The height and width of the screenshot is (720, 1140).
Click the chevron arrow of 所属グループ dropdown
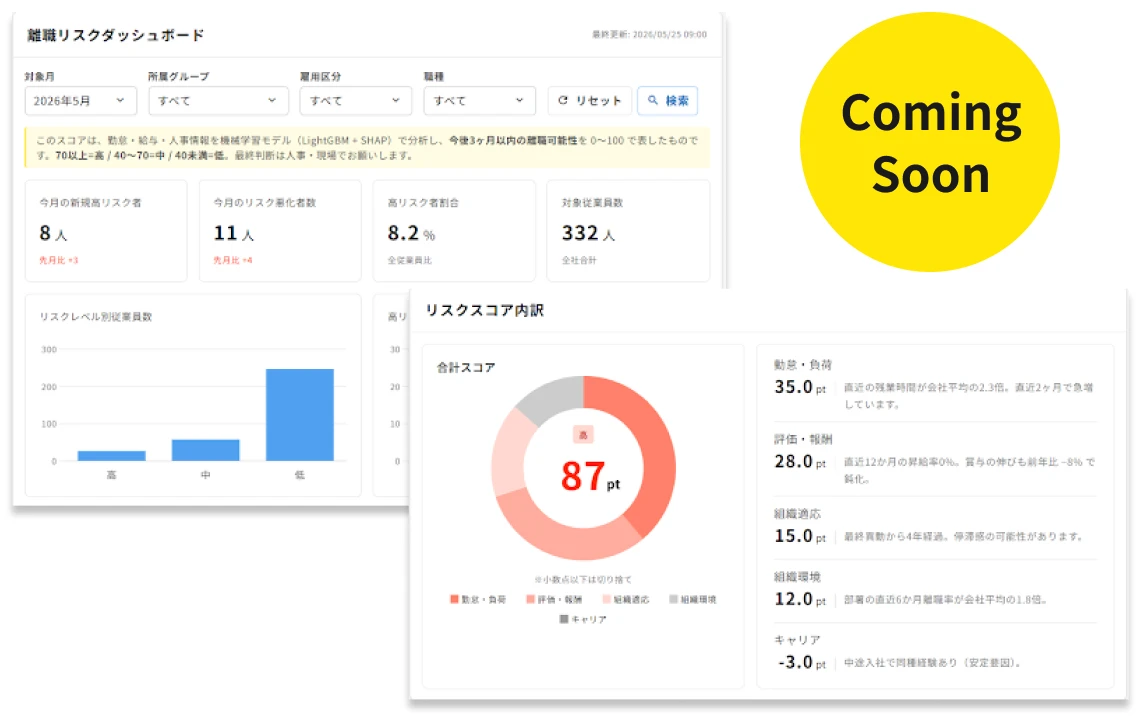point(272,100)
